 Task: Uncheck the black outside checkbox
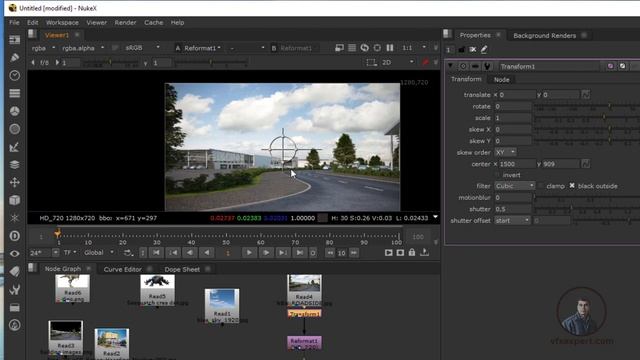point(572,186)
